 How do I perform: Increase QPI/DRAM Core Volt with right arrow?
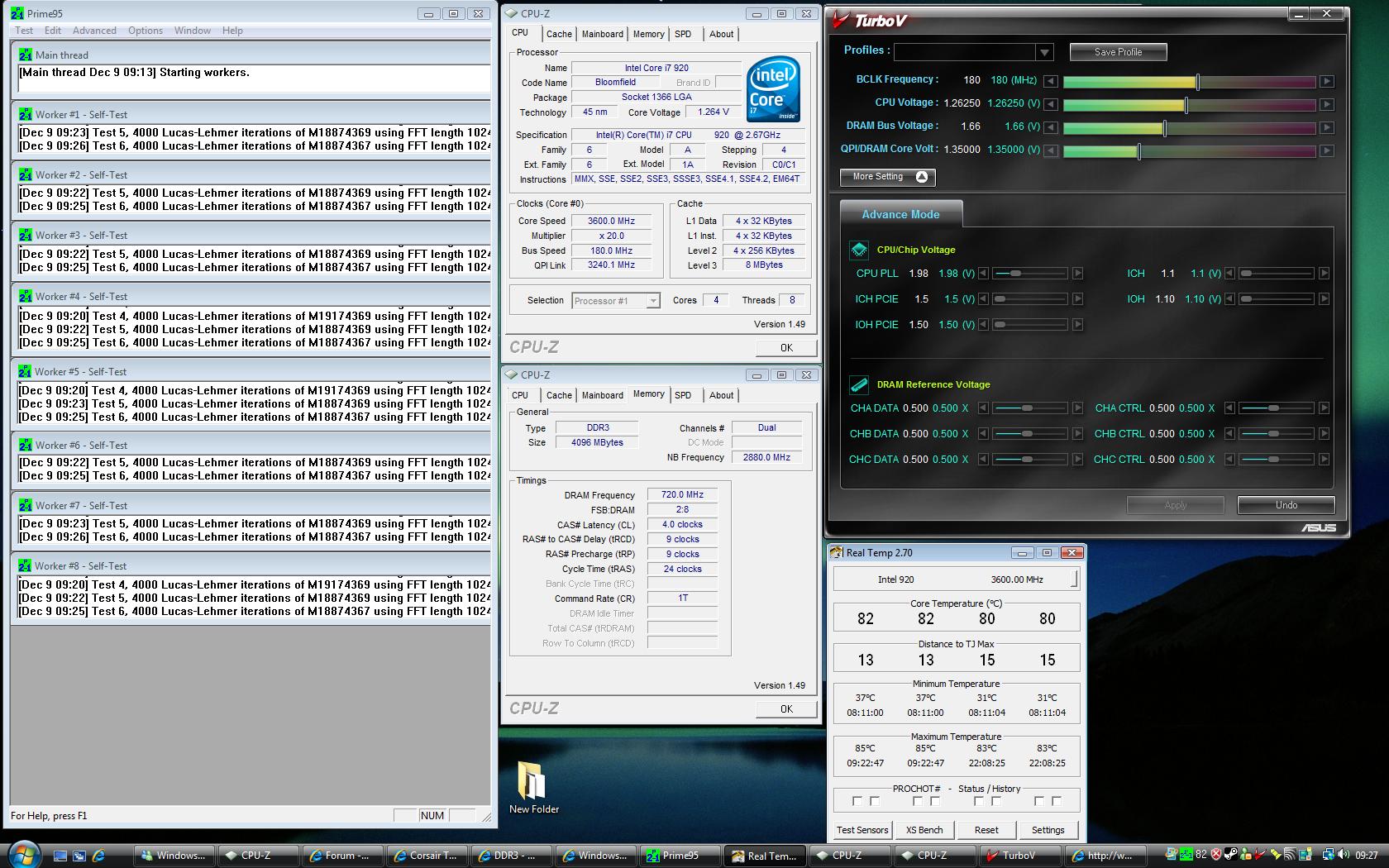1326,150
